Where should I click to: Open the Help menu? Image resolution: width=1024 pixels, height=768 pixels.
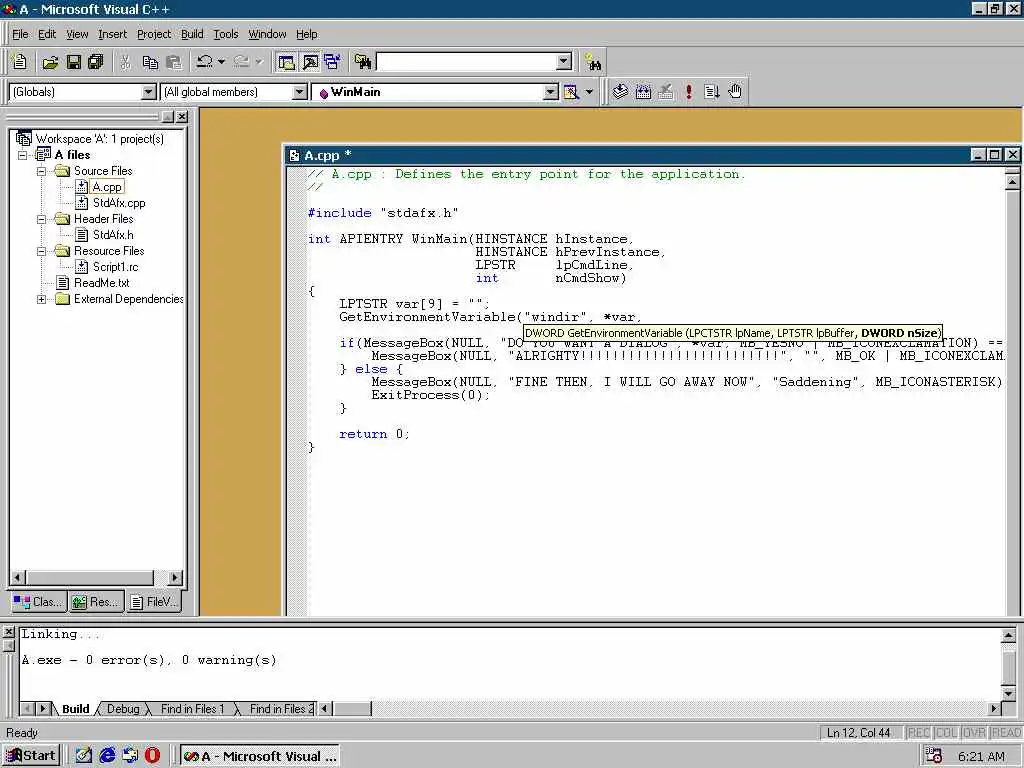tap(306, 34)
